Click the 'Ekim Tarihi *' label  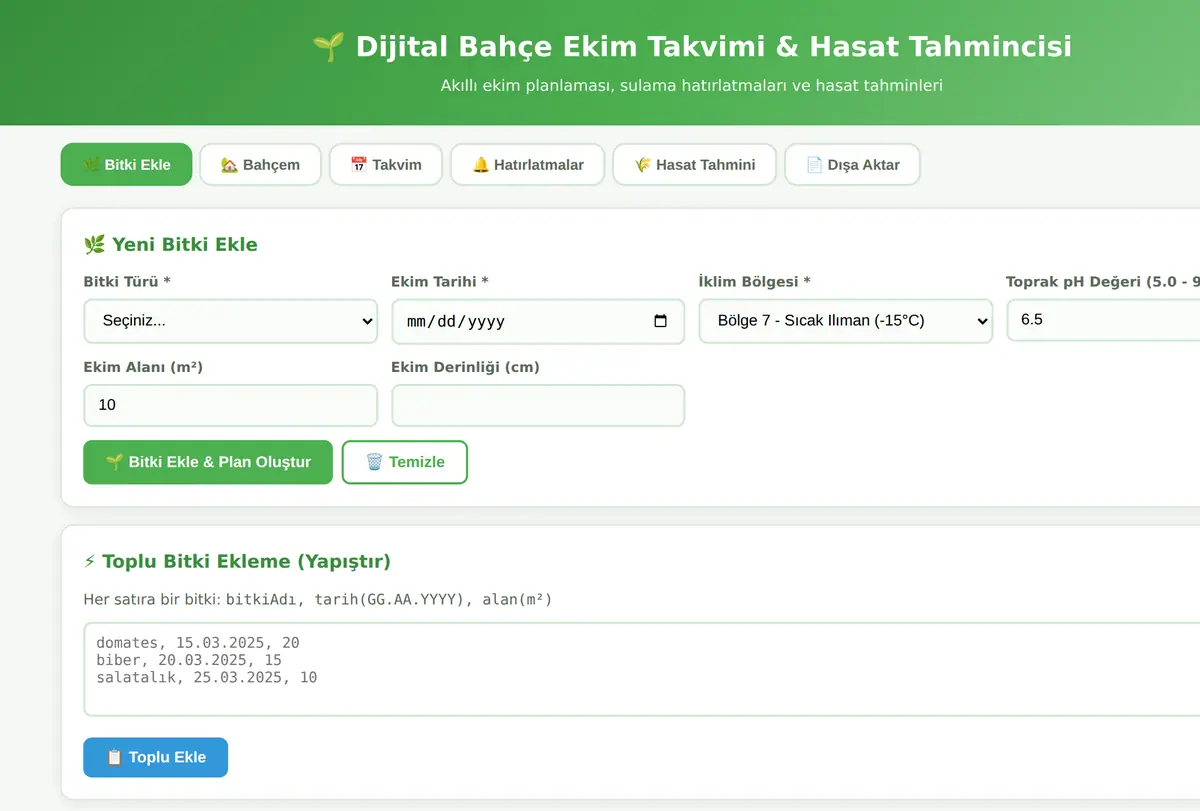coord(440,282)
